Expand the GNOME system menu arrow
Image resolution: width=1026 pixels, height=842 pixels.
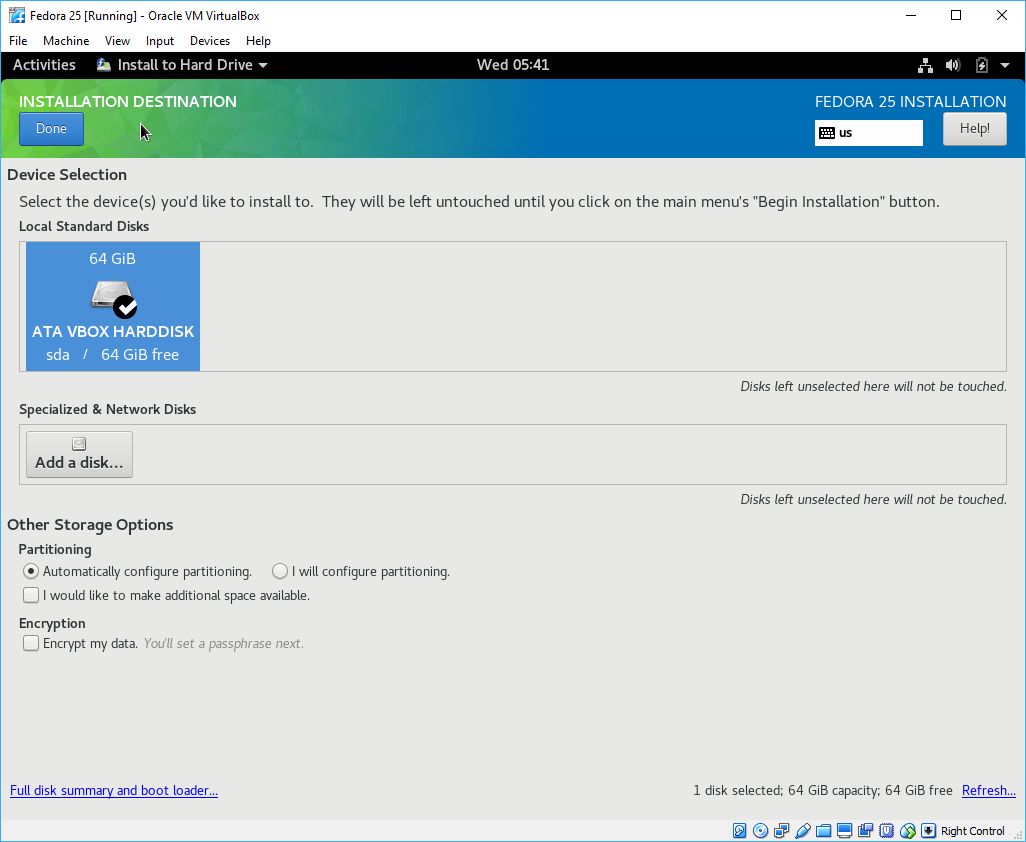(x=1005, y=65)
